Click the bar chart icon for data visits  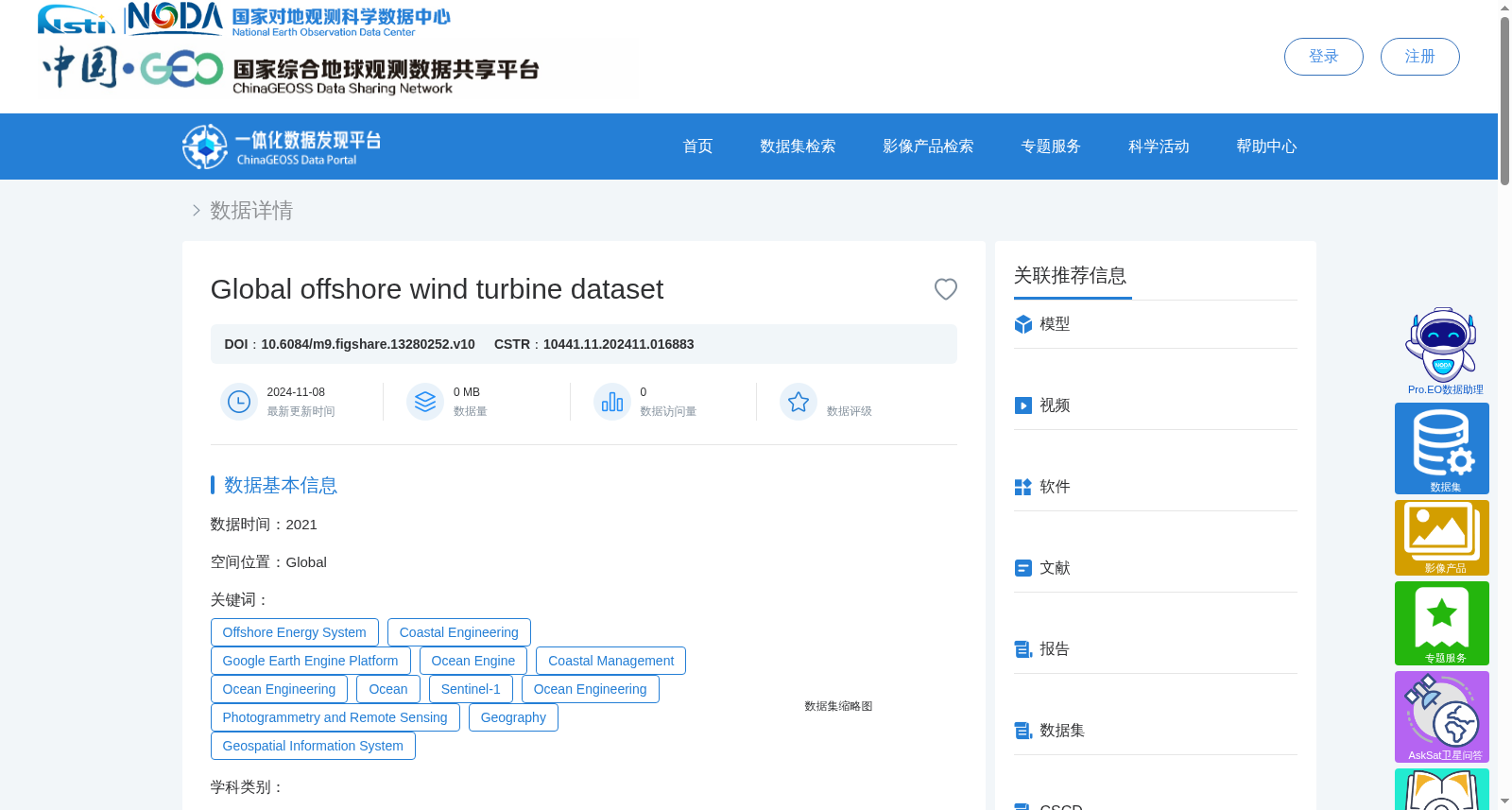pyautogui.click(x=612, y=402)
